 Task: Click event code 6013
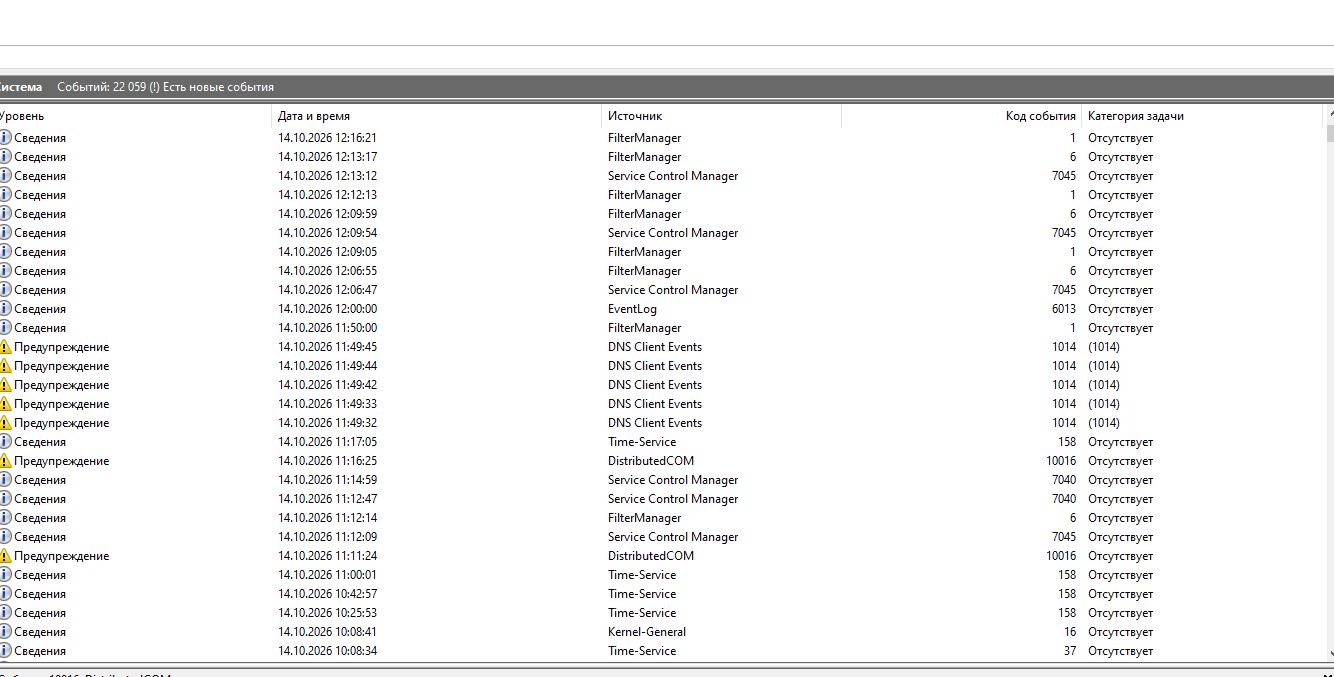(x=1063, y=309)
